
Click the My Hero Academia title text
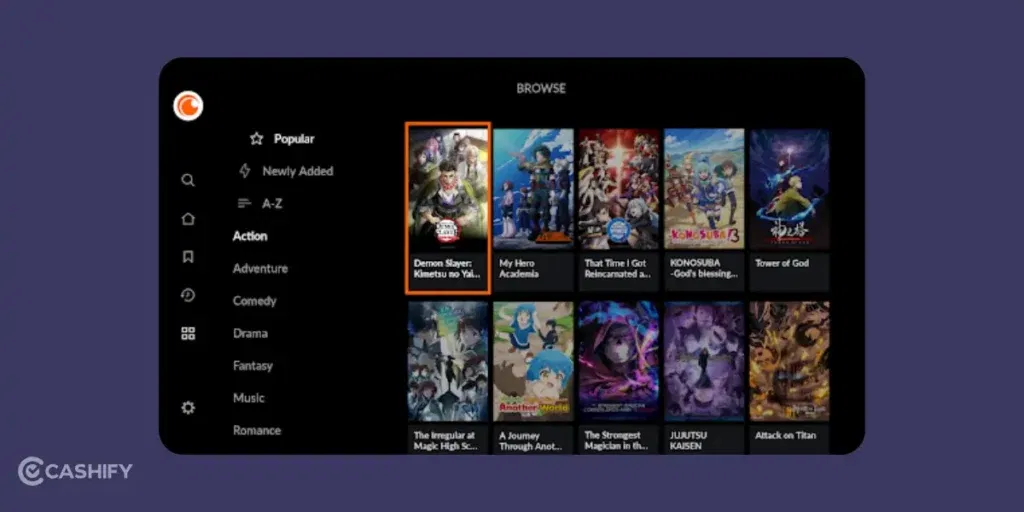coord(519,268)
